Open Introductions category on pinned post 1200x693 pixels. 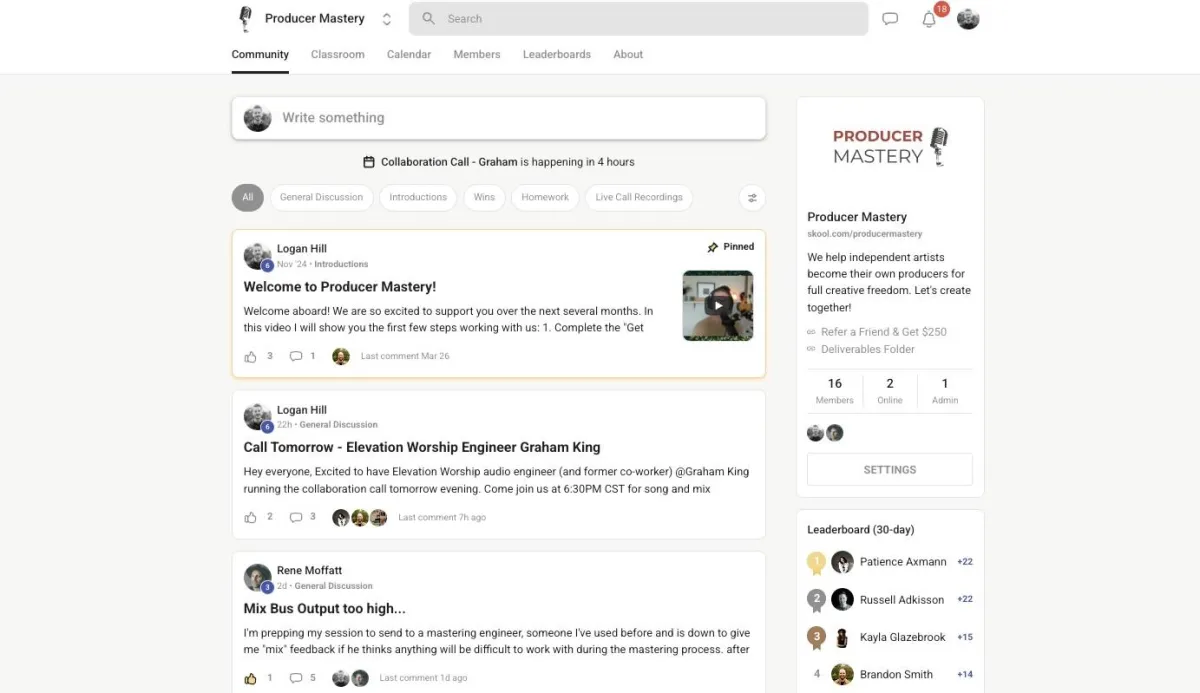(341, 264)
